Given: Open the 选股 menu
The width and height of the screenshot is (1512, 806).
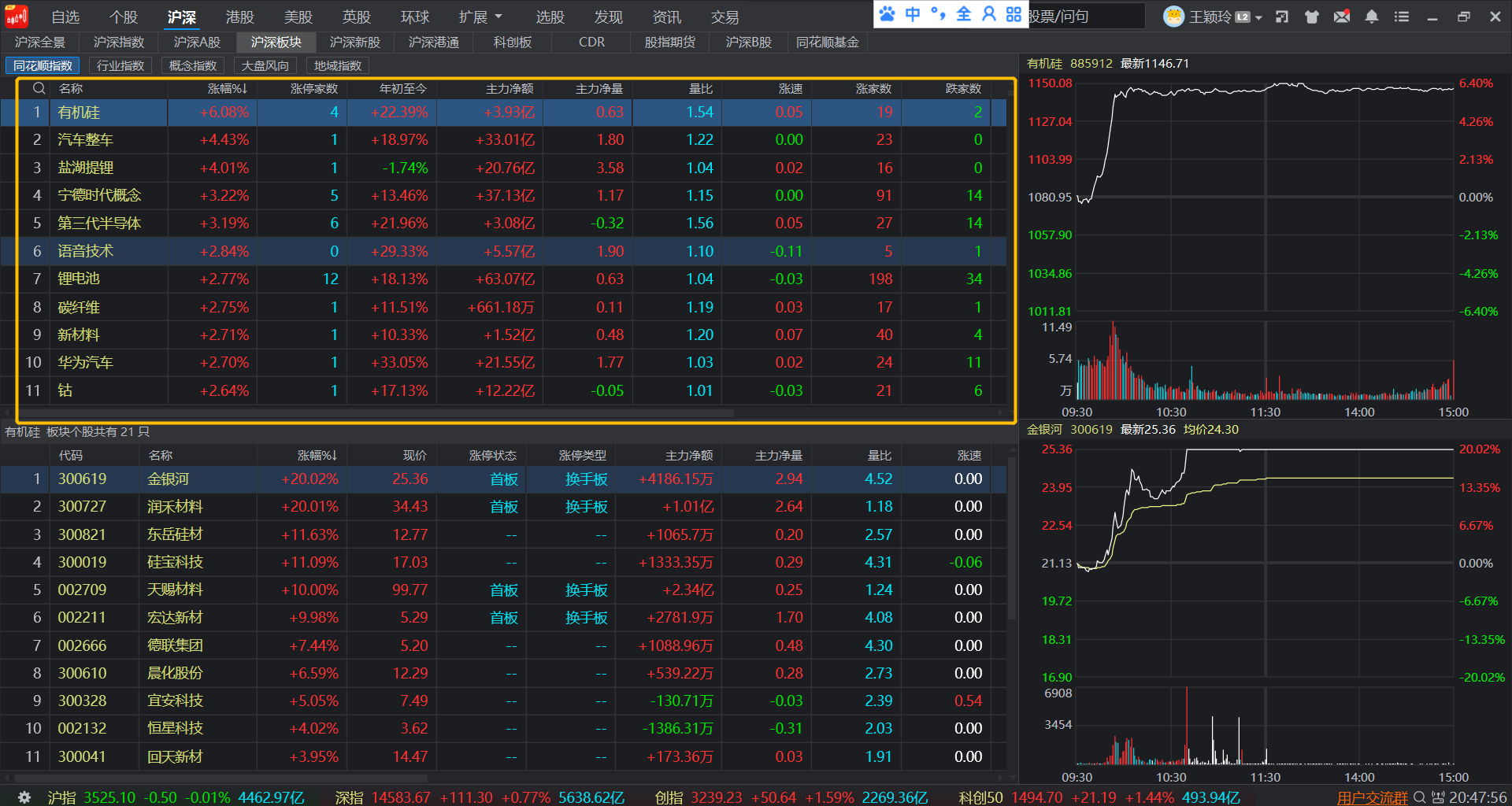Looking at the screenshot, I should tap(550, 17).
